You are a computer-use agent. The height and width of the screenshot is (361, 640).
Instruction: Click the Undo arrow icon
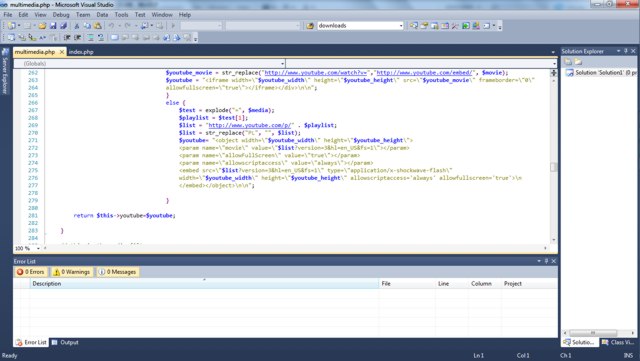[111, 26]
